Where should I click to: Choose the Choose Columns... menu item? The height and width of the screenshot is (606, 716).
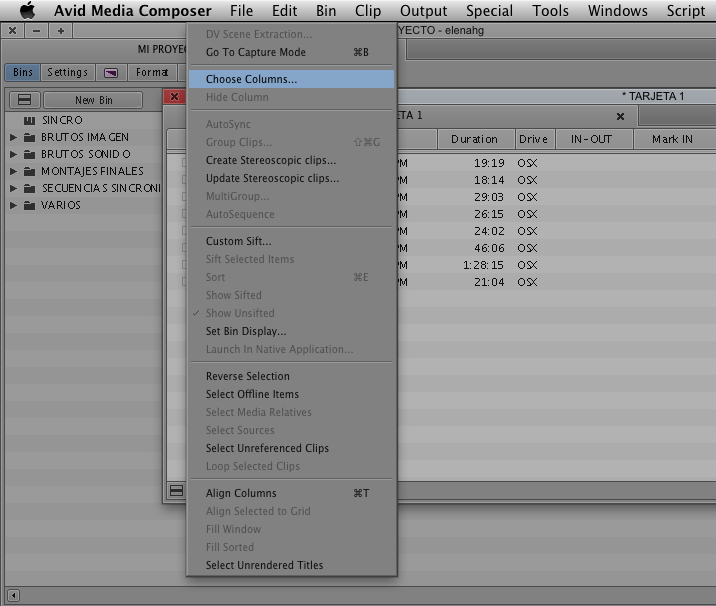(x=291, y=79)
